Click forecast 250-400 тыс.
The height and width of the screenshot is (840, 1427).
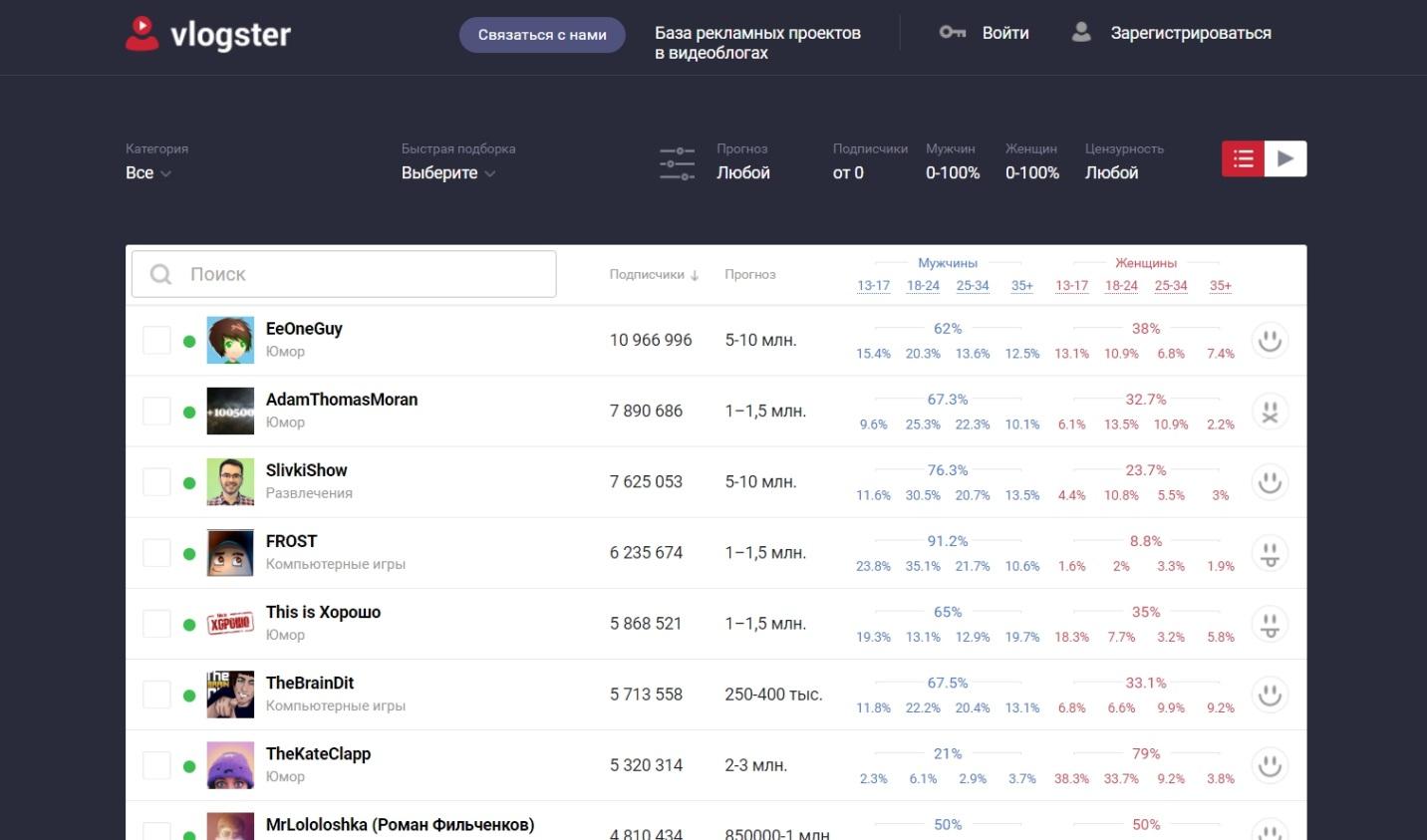(x=773, y=695)
